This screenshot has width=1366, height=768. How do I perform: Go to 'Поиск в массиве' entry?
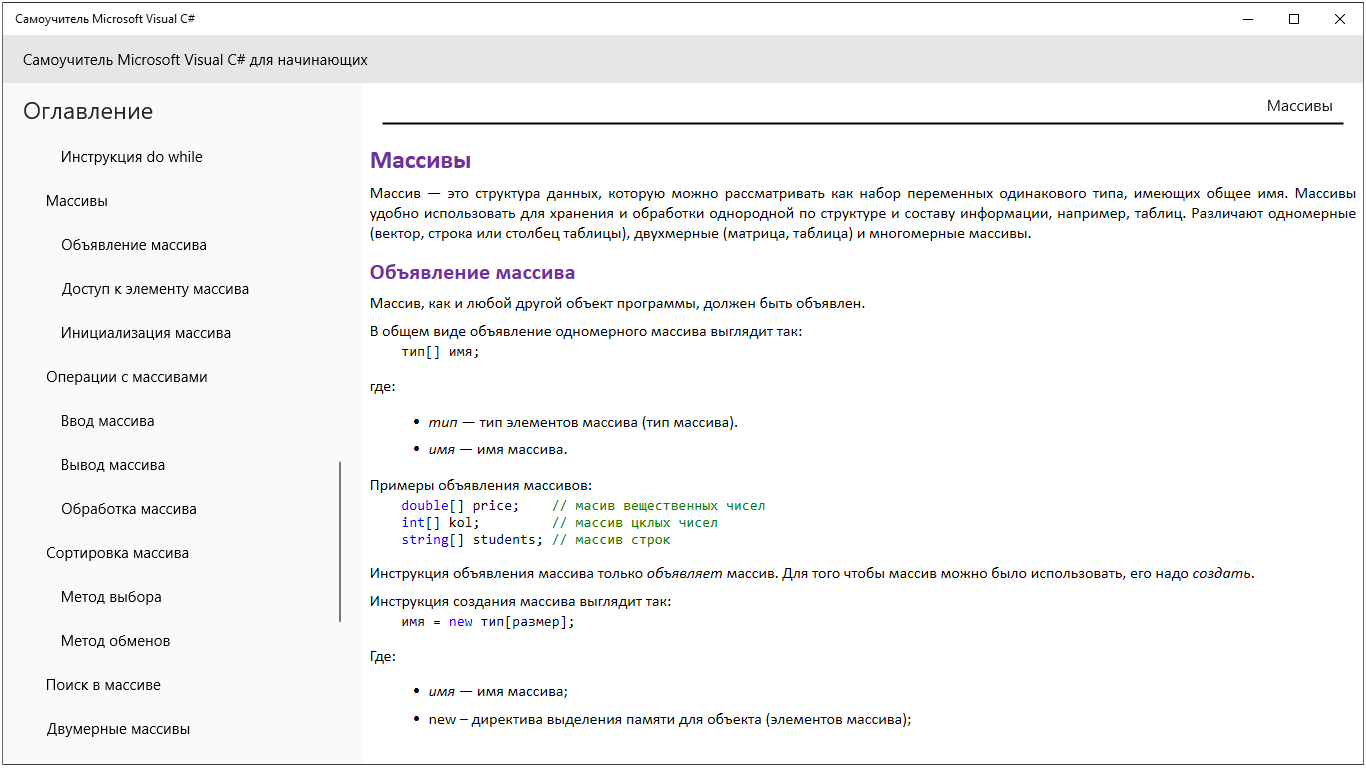pyautogui.click(x=103, y=685)
